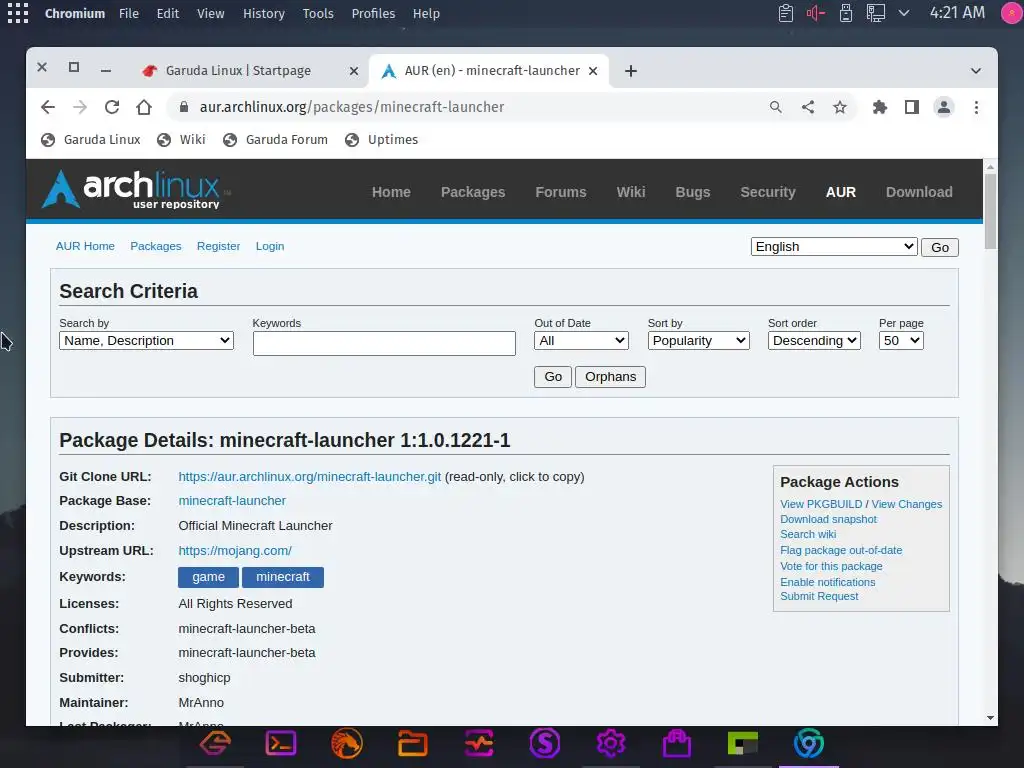This screenshot has width=1024, height=768.
Task: Open the Garuda Forum bookmark
Action: point(275,140)
